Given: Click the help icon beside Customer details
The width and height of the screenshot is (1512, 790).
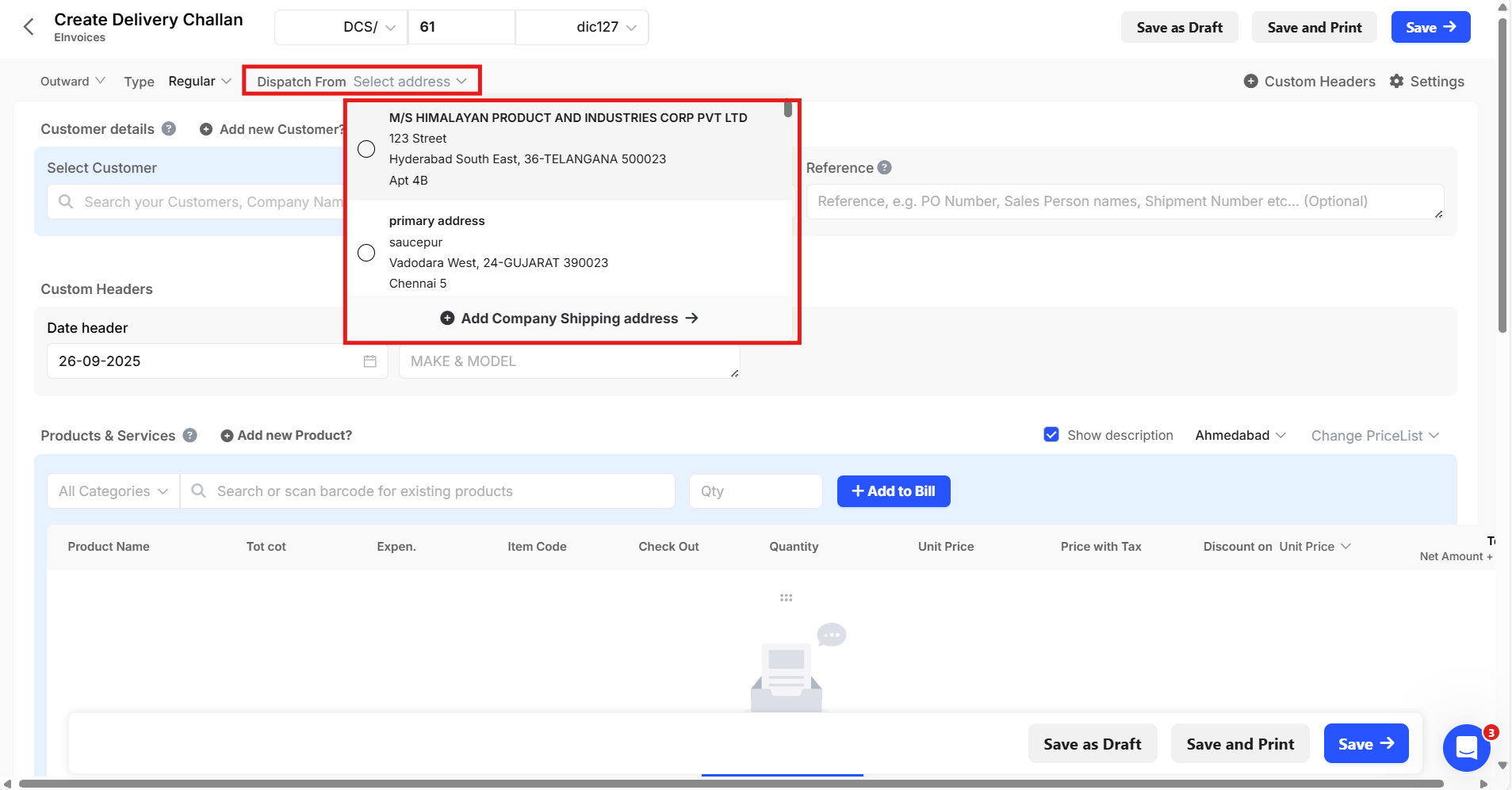Looking at the screenshot, I should 169,128.
